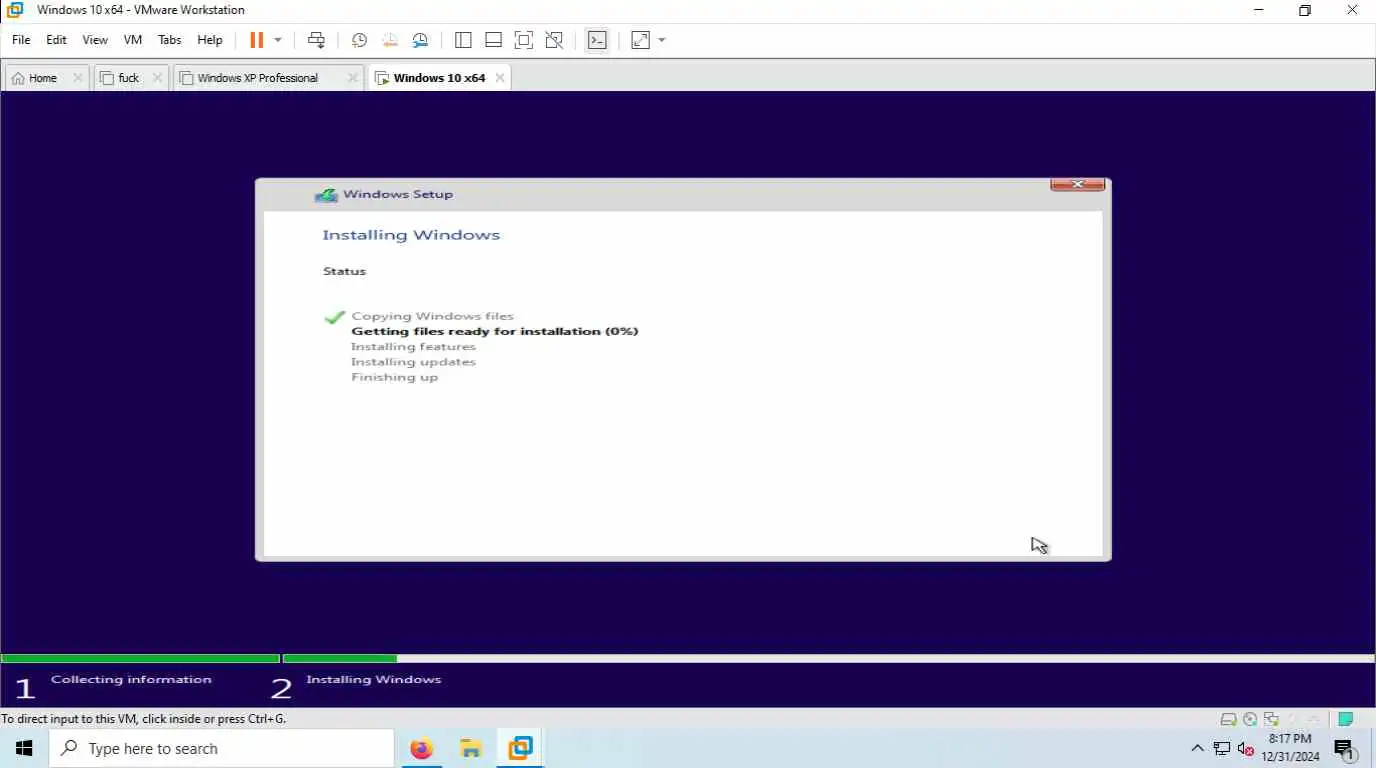Switch to the Windows XP Professional tab
The image size is (1376, 768).
[x=258, y=78]
